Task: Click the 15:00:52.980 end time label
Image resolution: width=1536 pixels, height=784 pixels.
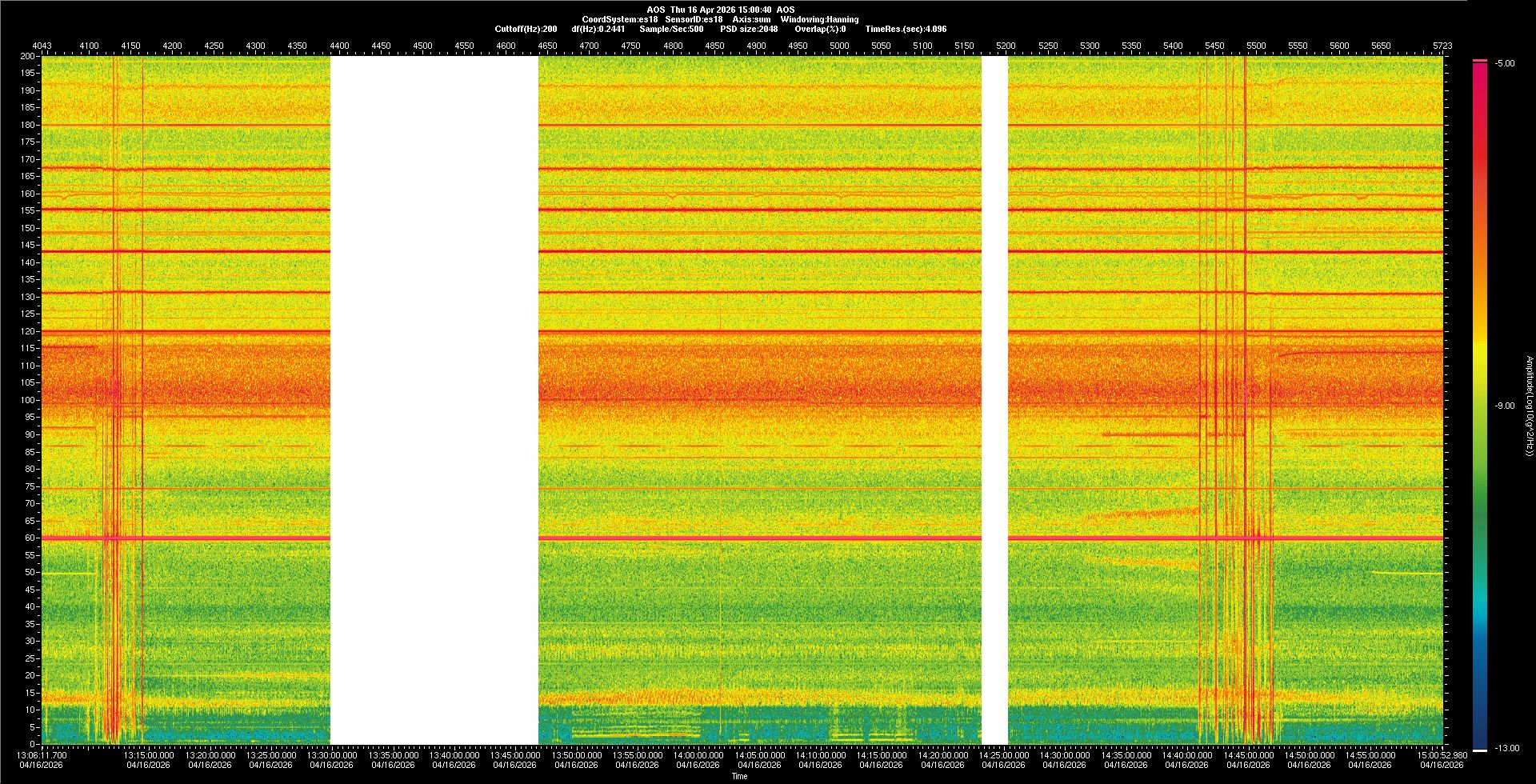Action: (1442, 755)
